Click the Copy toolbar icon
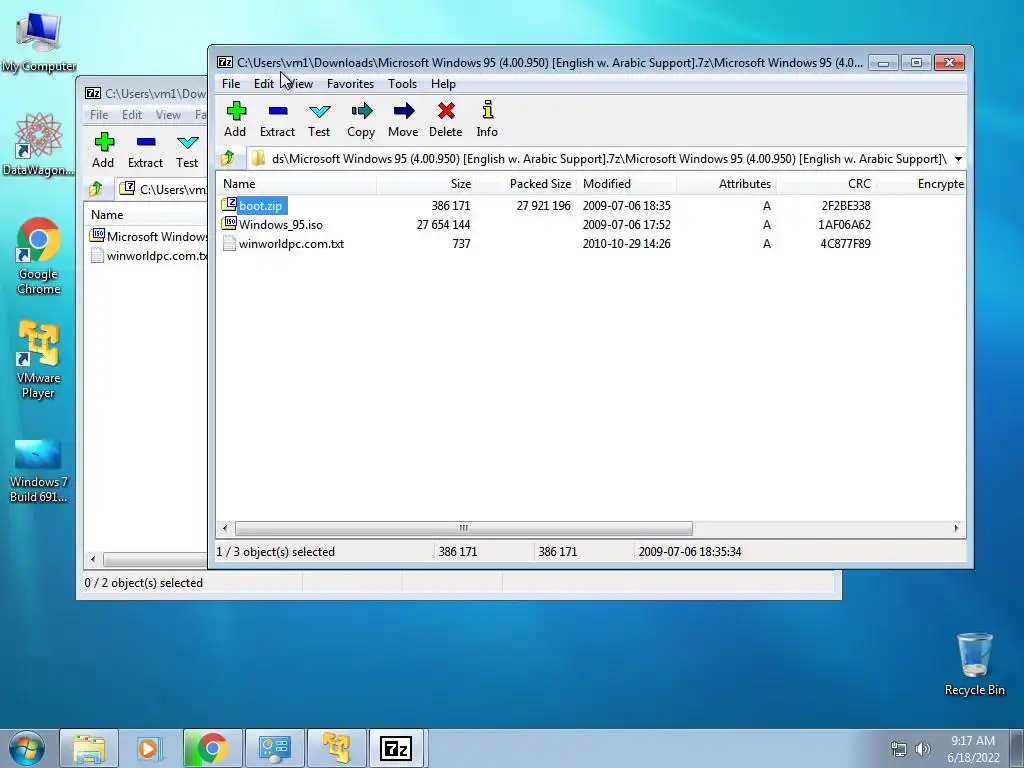The image size is (1024, 768). point(361,111)
